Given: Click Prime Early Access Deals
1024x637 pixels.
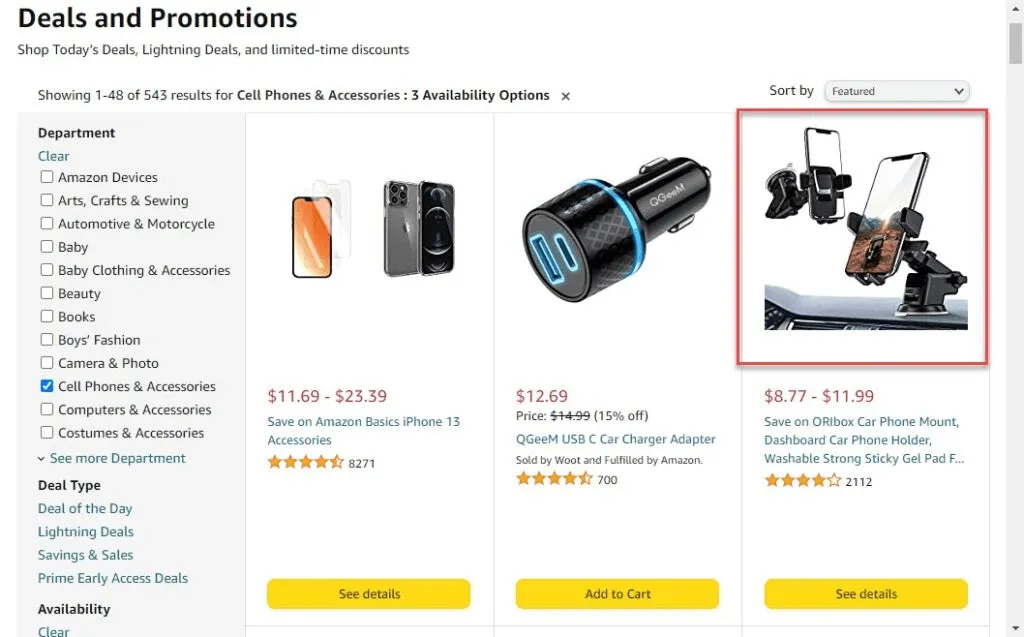Looking at the screenshot, I should pyautogui.click(x=113, y=578).
